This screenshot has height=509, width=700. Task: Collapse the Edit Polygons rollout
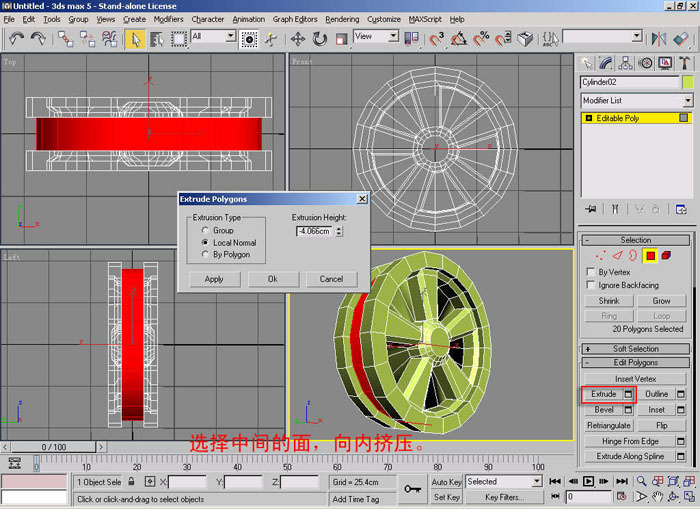point(636,363)
